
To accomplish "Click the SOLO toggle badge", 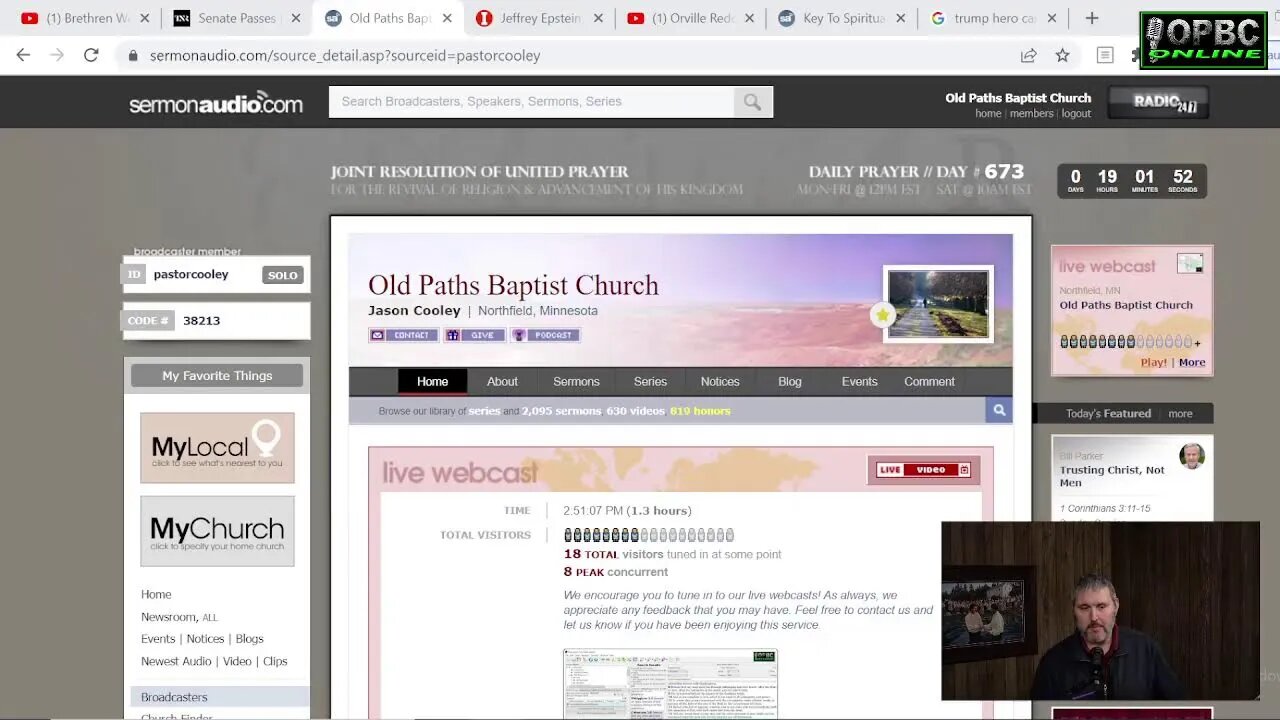I will tap(282, 275).
